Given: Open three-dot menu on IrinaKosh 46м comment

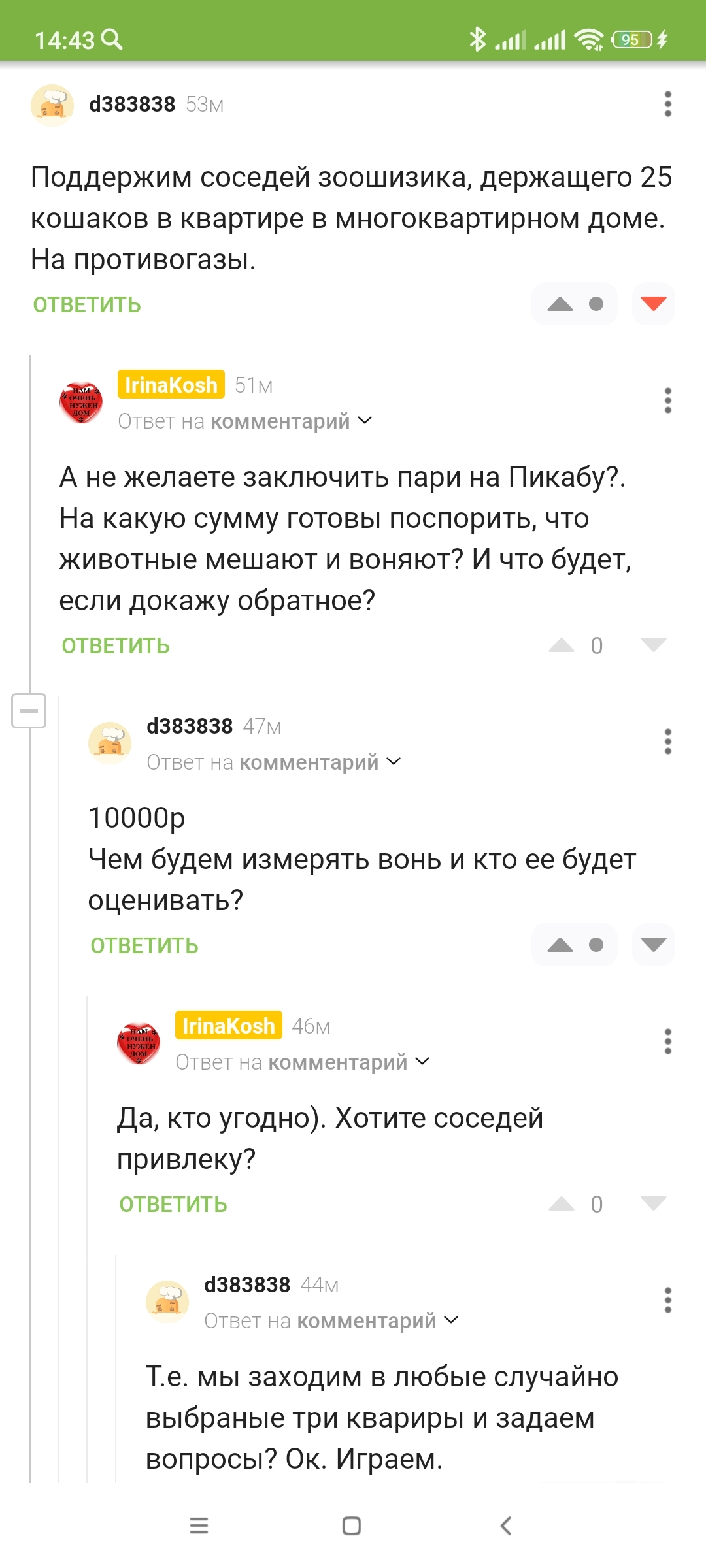Looking at the screenshot, I should (667, 1041).
